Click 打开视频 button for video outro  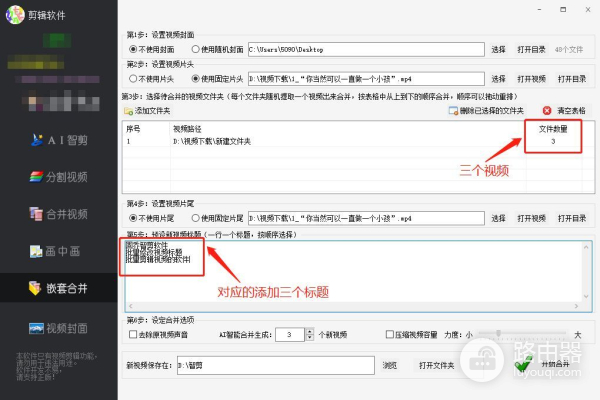click(531, 218)
